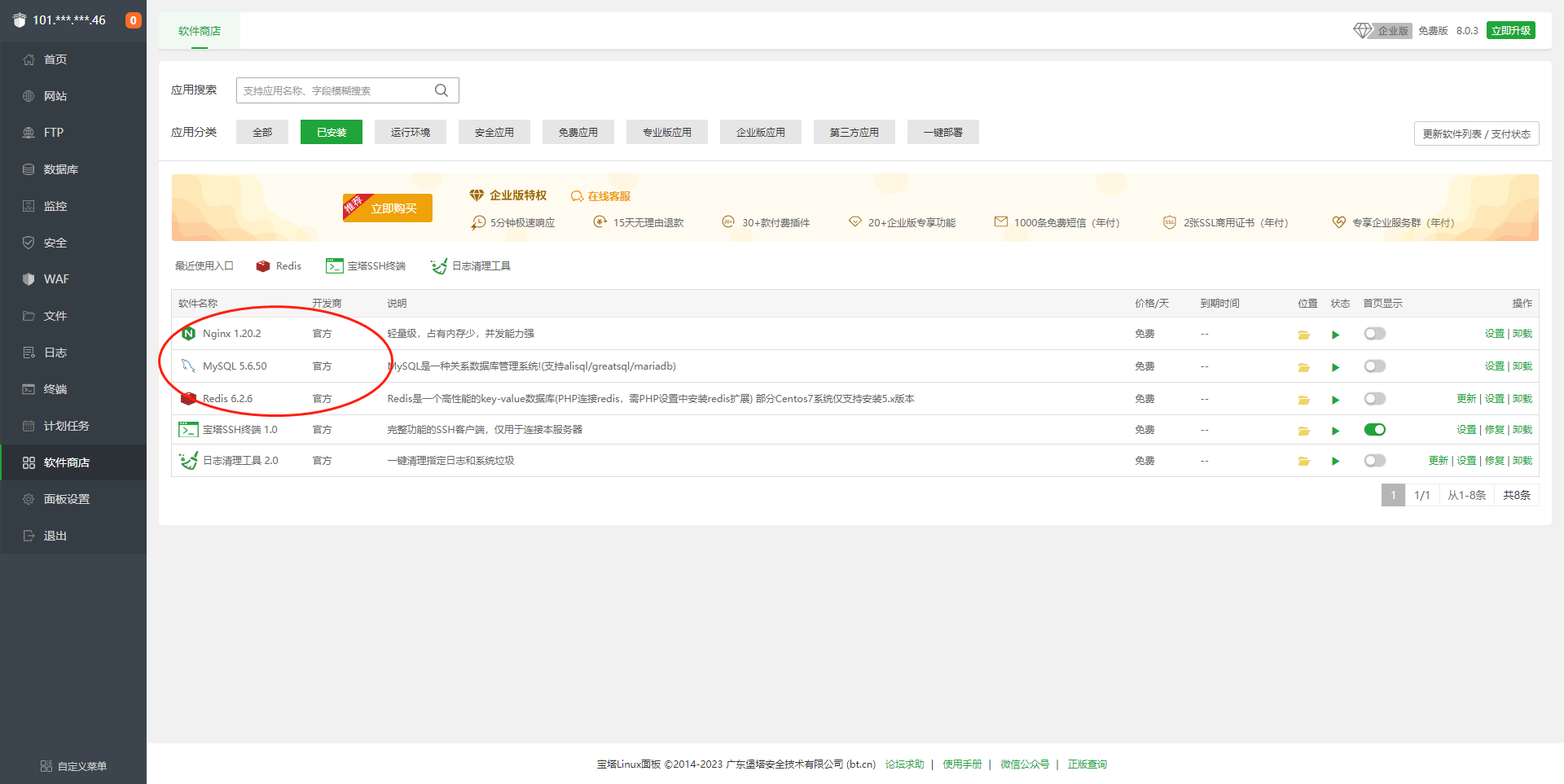
Task: Click the MySQL status play icon
Action: [x=1335, y=367]
